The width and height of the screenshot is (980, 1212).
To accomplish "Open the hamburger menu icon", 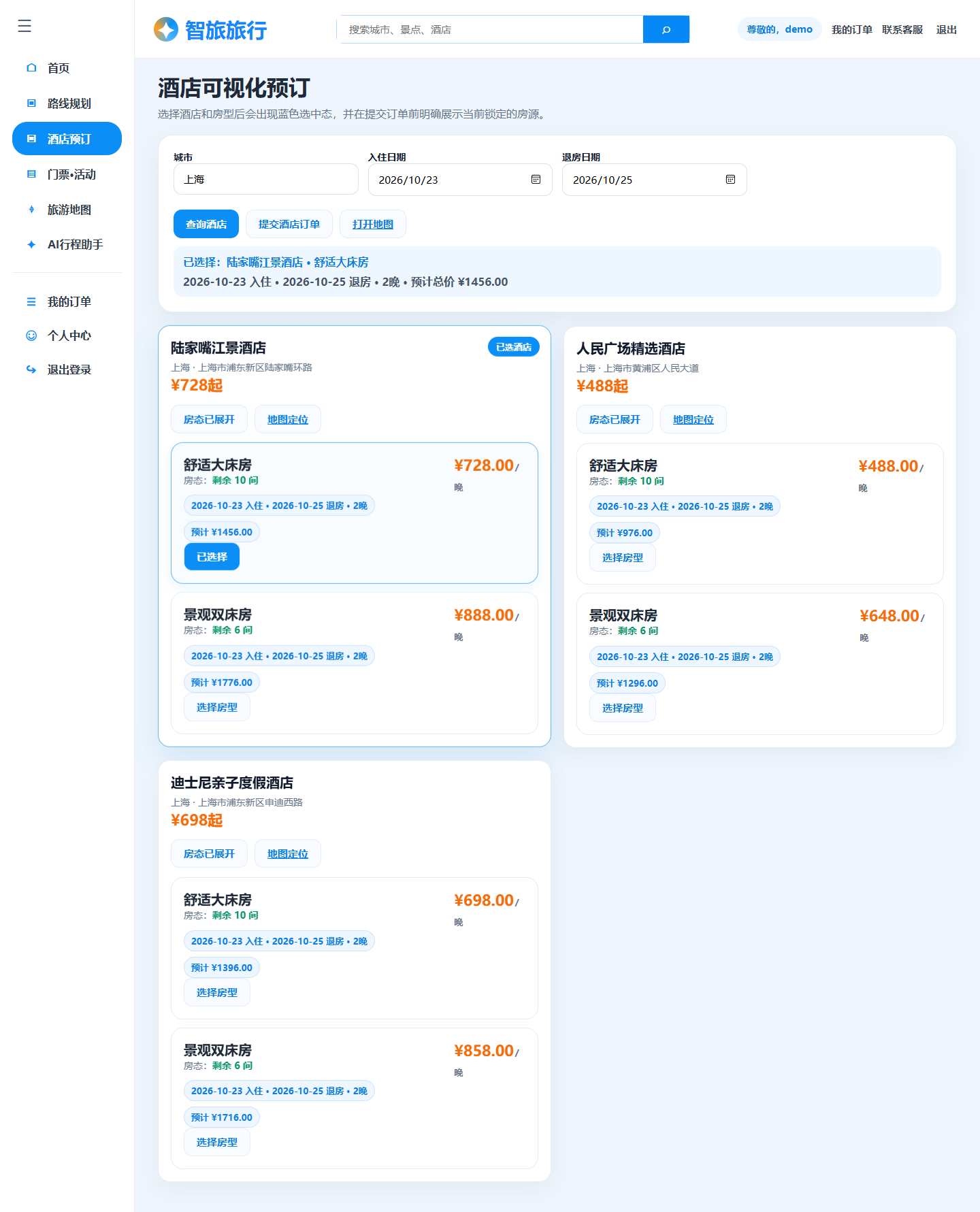I will click(24, 26).
